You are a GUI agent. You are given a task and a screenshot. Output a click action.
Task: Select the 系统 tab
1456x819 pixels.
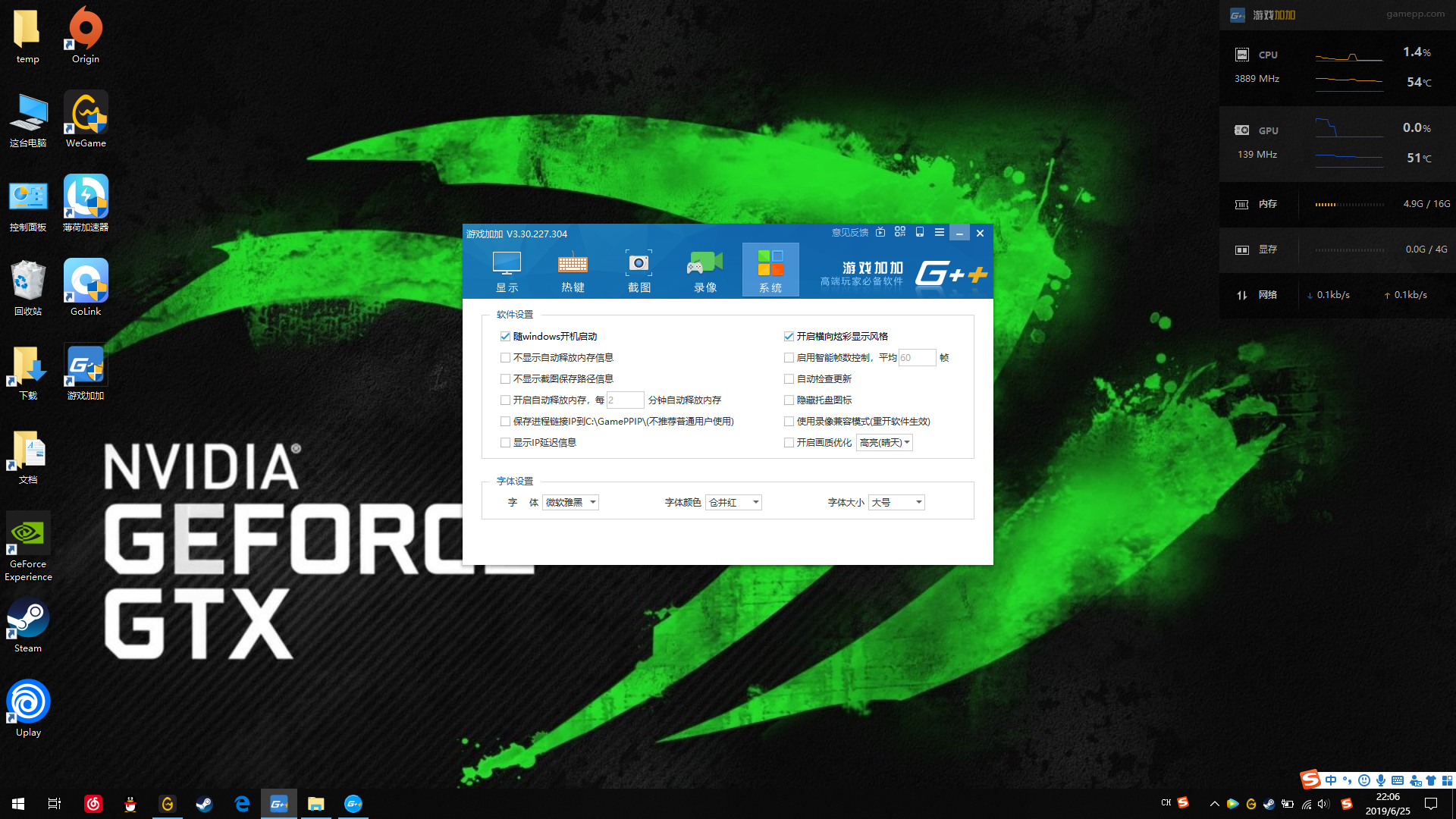[770, 271]
